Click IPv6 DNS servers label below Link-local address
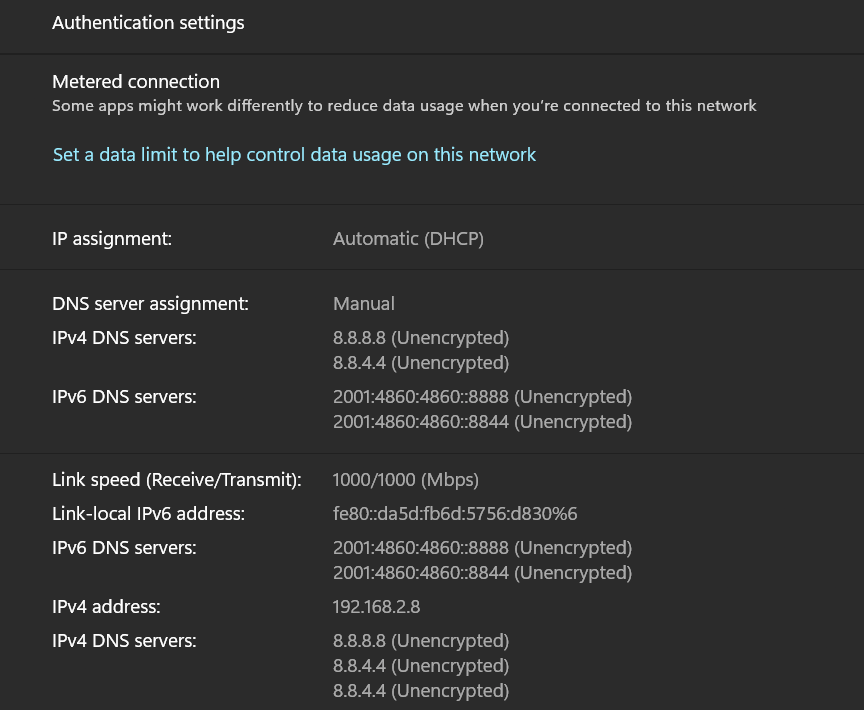Viewport: 864px width, 710px height. tap(124, 548)
